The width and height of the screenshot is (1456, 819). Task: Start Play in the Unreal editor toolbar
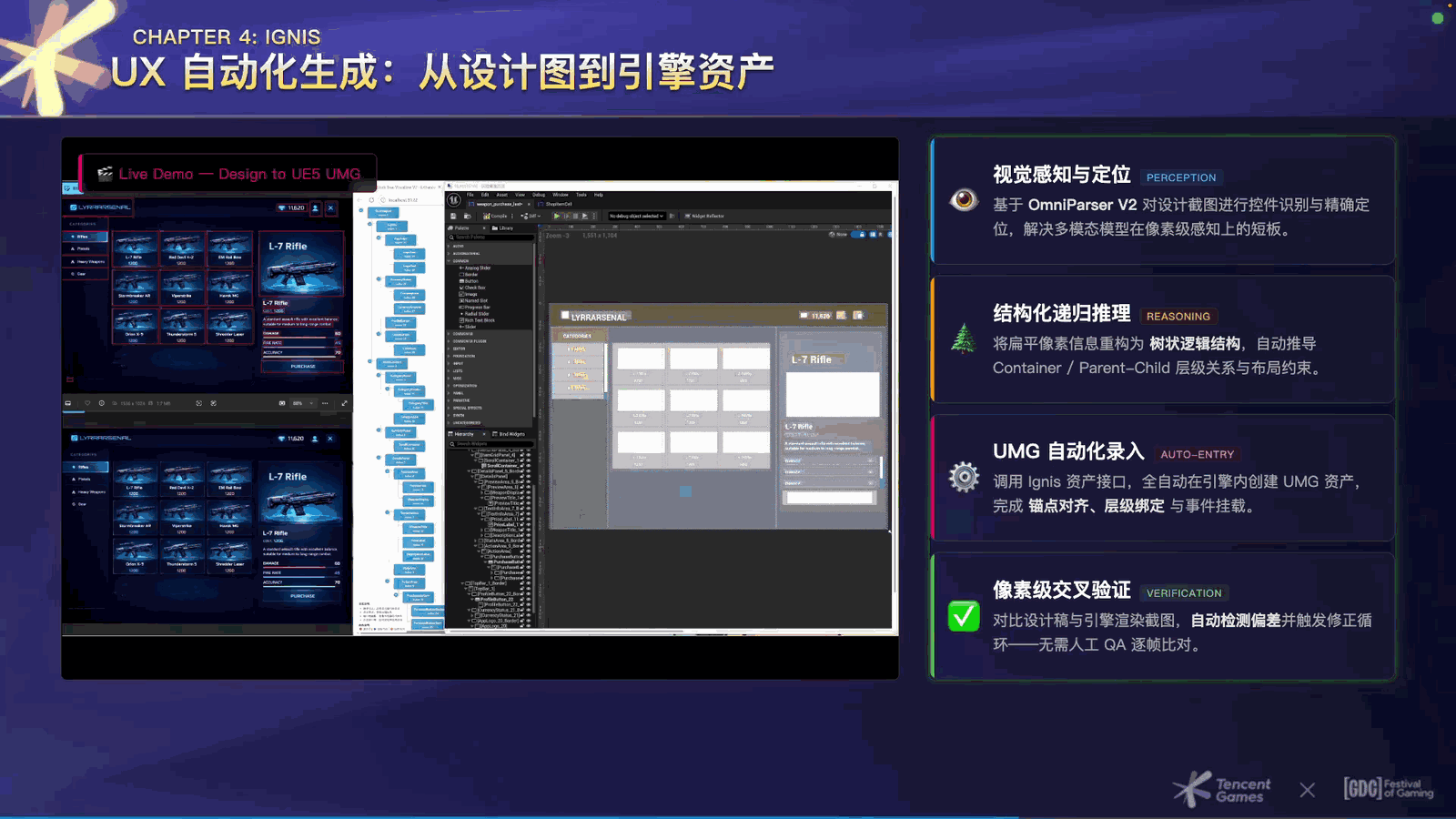tap(556, 217)
